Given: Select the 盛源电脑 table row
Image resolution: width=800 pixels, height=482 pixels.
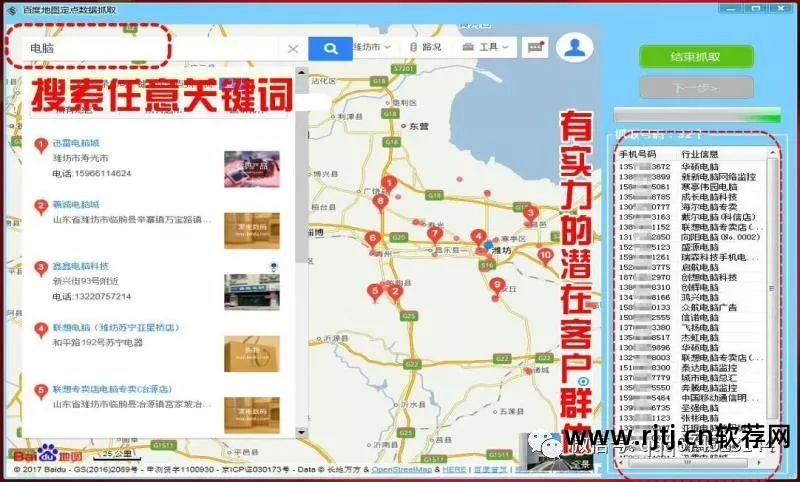Looking at the screenshot, I should (x=691, y=247).
